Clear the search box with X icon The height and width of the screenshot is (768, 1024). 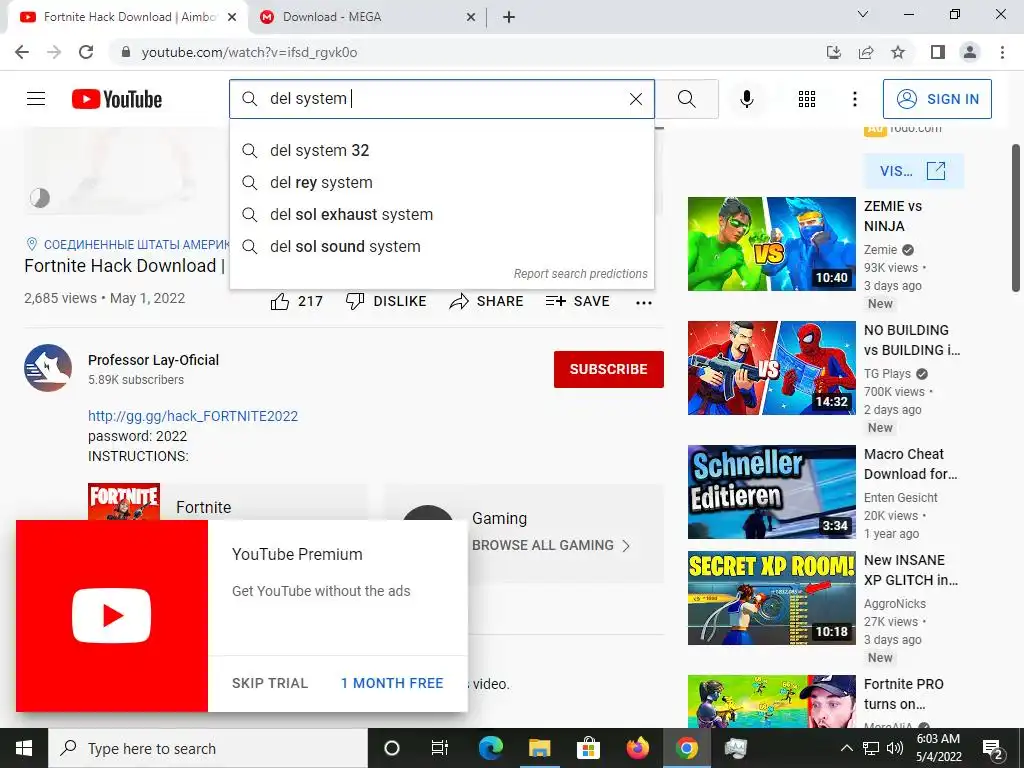(x=635, y=99)
